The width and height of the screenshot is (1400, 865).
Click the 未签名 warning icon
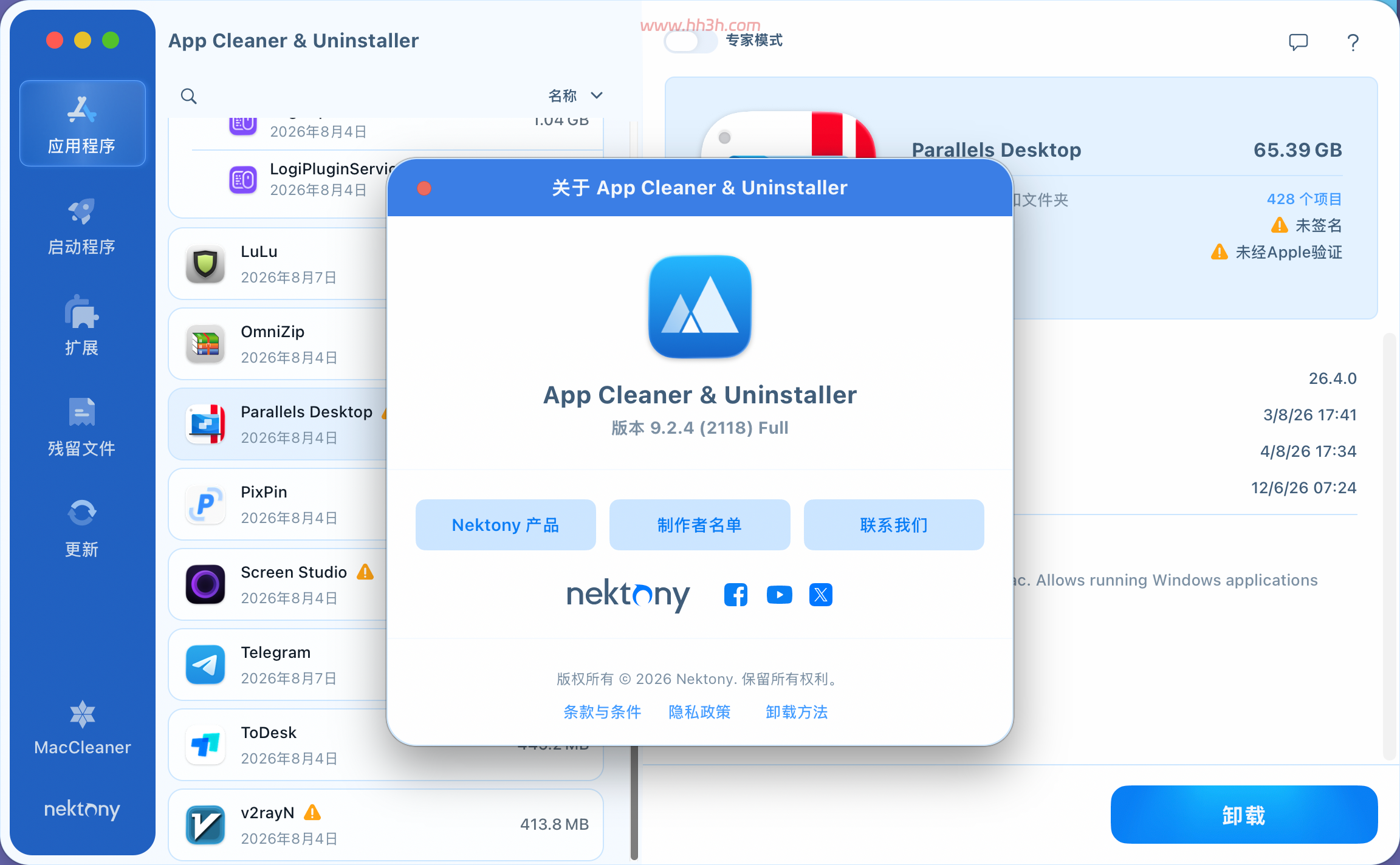point(1280,225)
